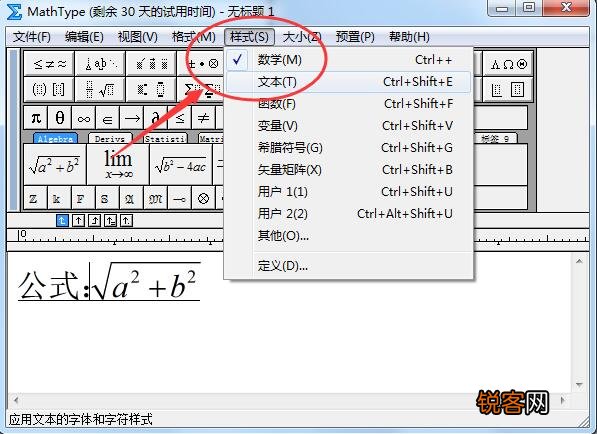597x434 pixels.
Task: Click the ruler zero mark
Action: (x=23, y=234)
